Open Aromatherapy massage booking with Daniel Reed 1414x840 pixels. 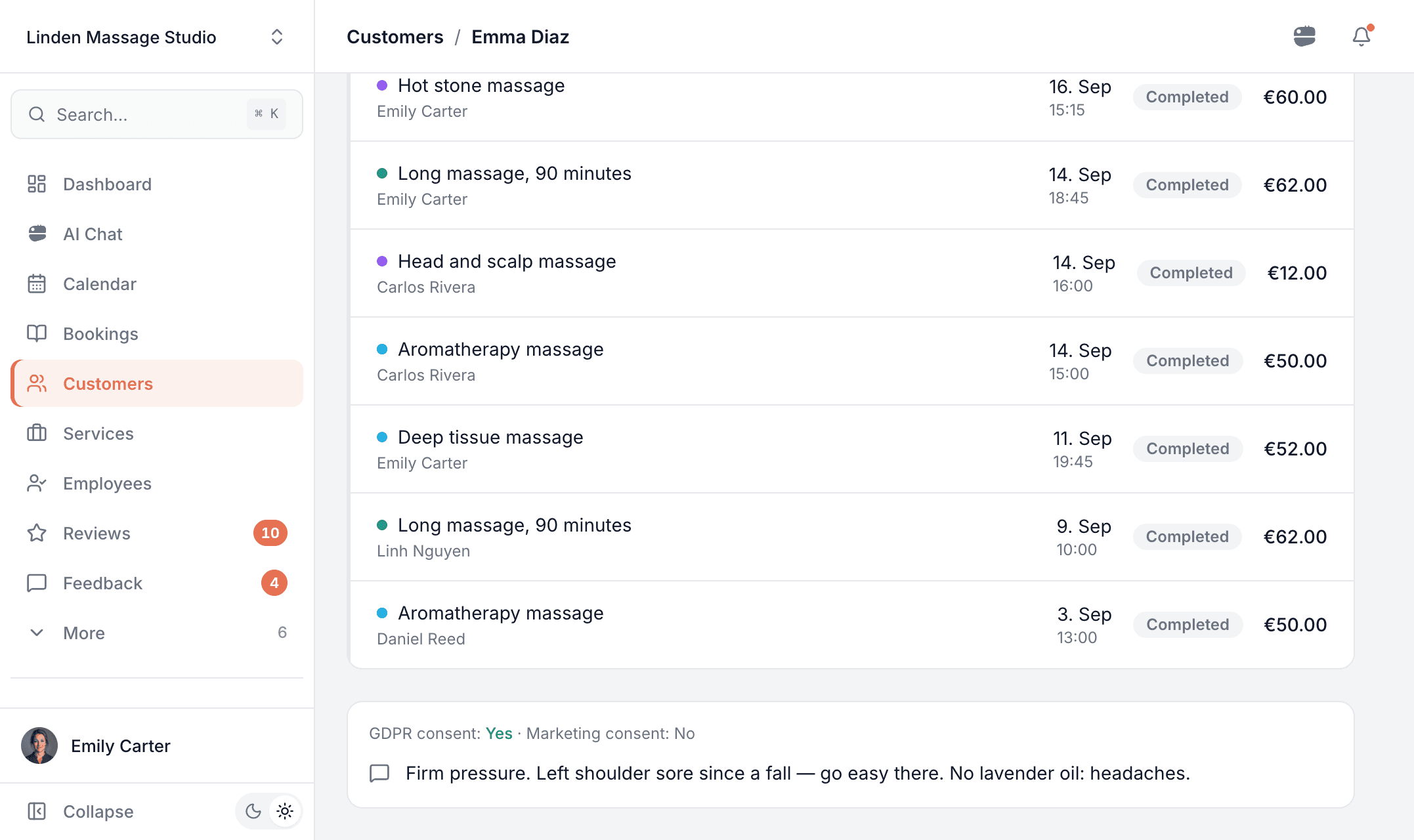pyautogui.click(x=852, y=625)
